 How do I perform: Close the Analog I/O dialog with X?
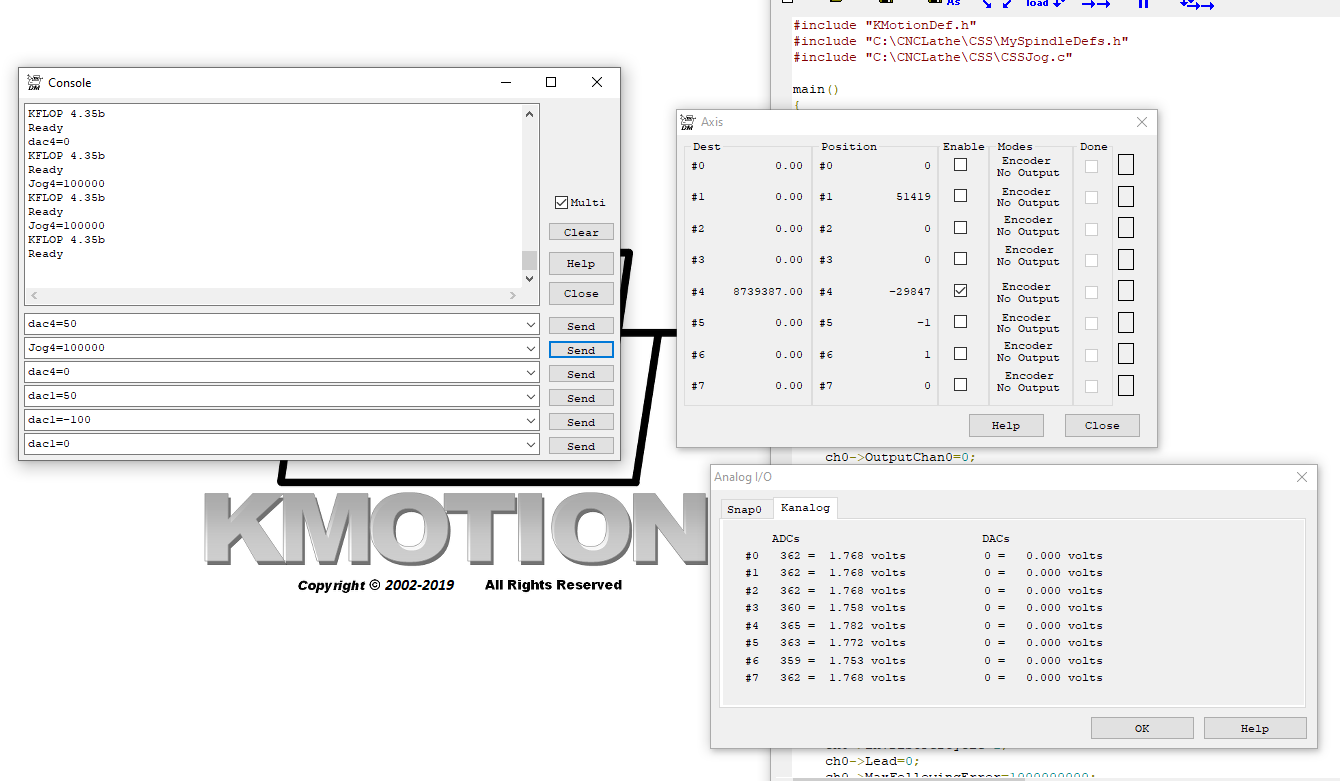[x=1301, y=478]
